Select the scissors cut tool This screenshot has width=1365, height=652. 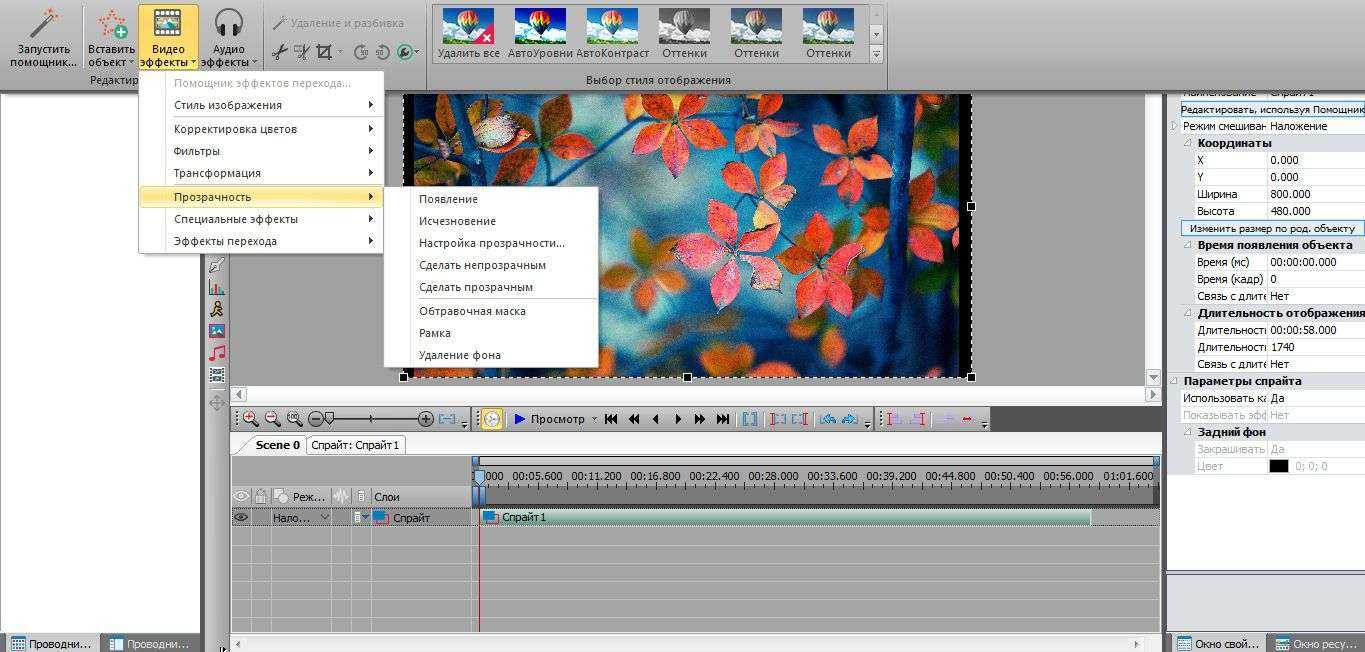[281, 52]
